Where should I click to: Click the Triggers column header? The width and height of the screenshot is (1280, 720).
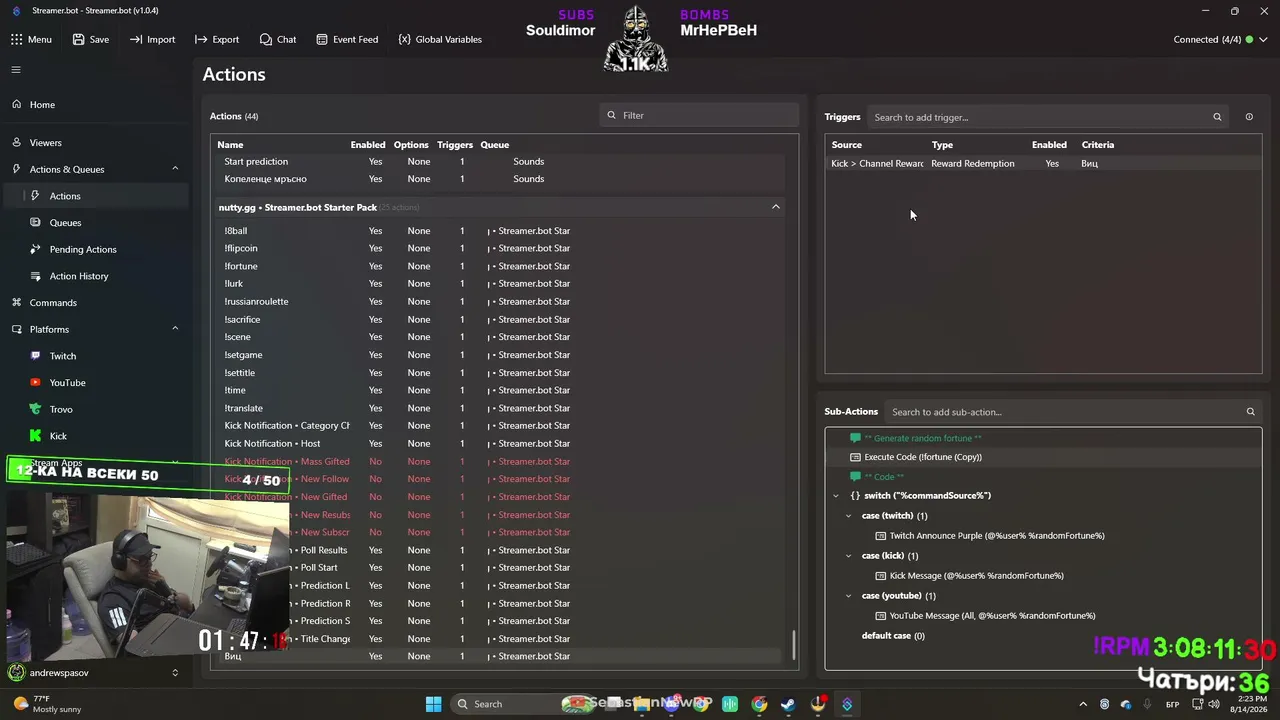[455, 145]
